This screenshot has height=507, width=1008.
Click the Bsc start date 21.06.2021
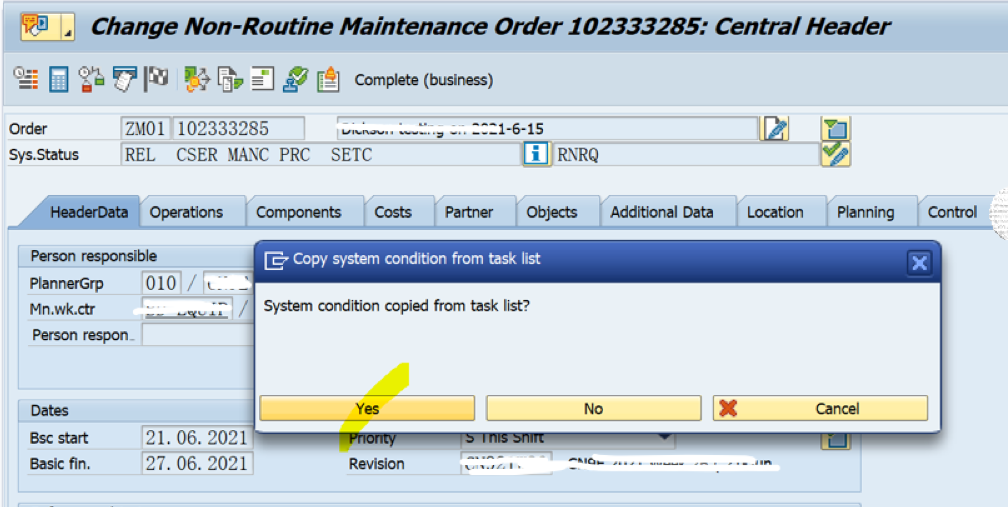point(197,438)
